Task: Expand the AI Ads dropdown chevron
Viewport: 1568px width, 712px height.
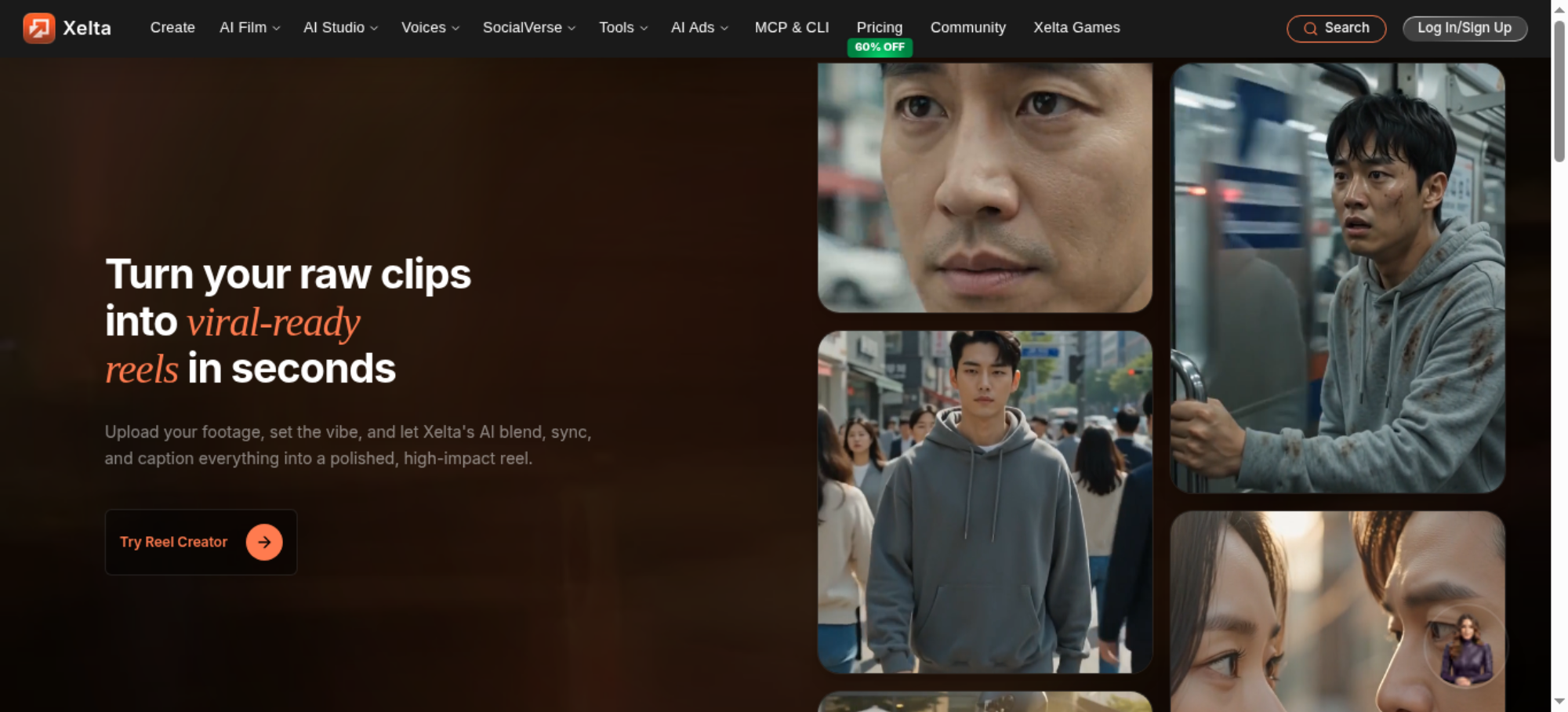Action: 724,28
